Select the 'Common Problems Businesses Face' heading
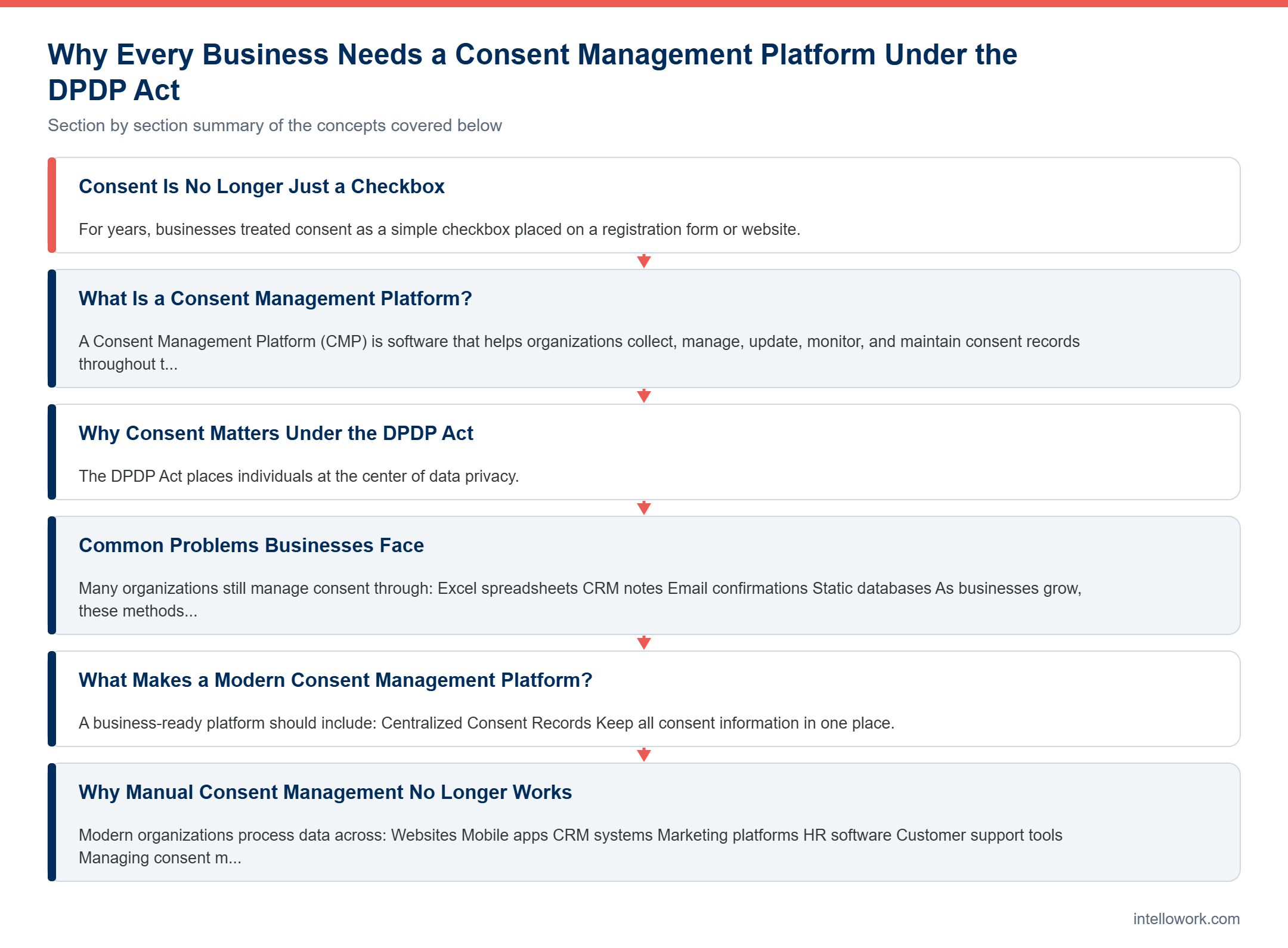The height and width of the screenshot is (948, 1288). point(251,546)
